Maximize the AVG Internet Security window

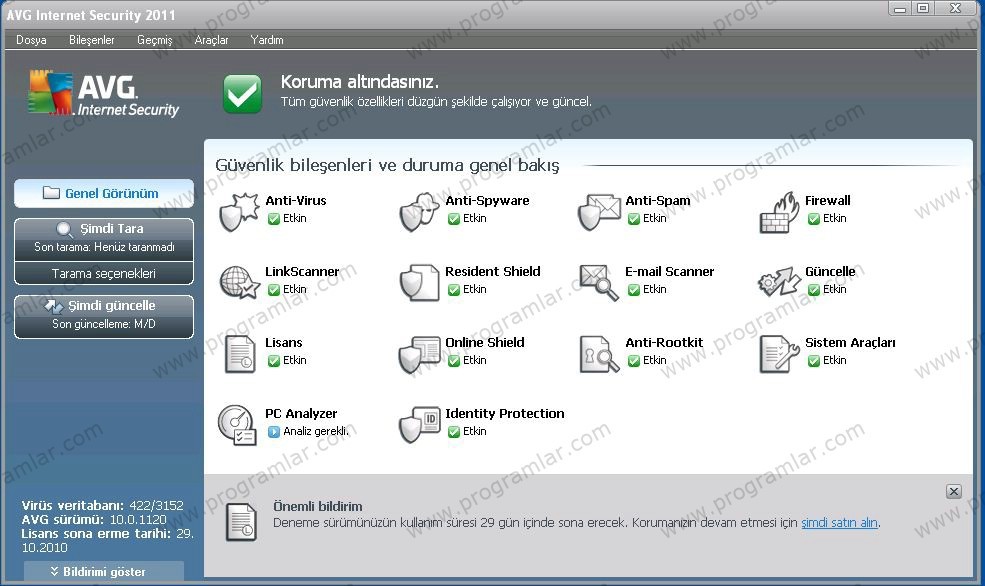click(x=923, y=8)
